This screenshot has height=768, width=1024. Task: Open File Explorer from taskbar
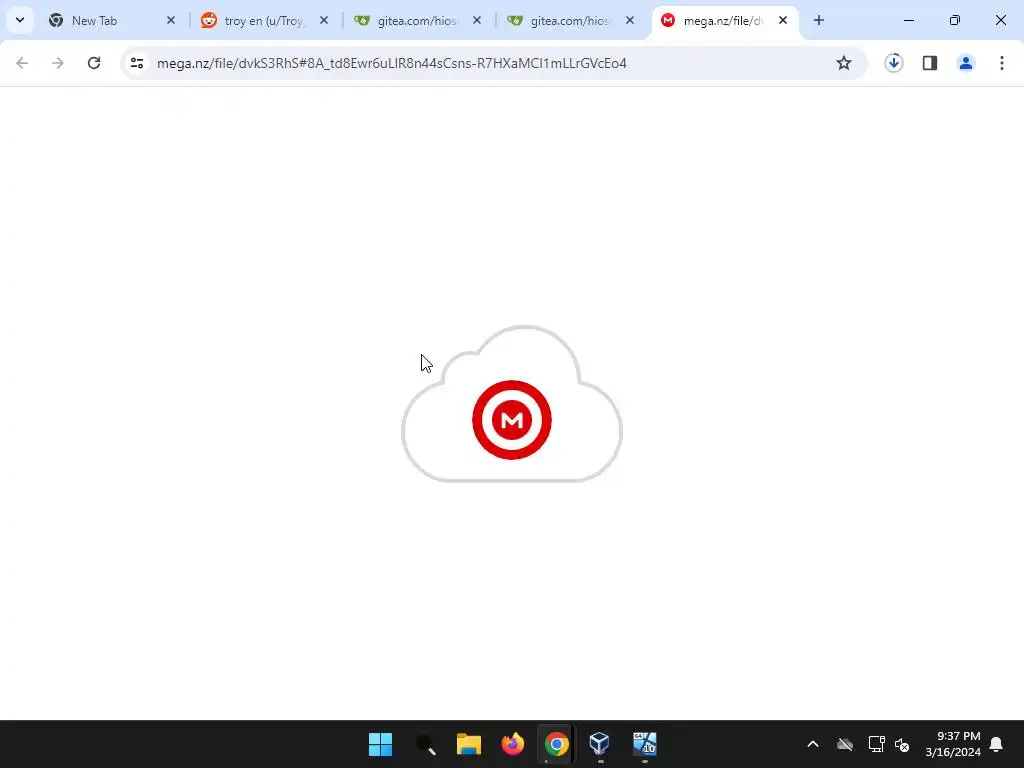click(469, 744)
